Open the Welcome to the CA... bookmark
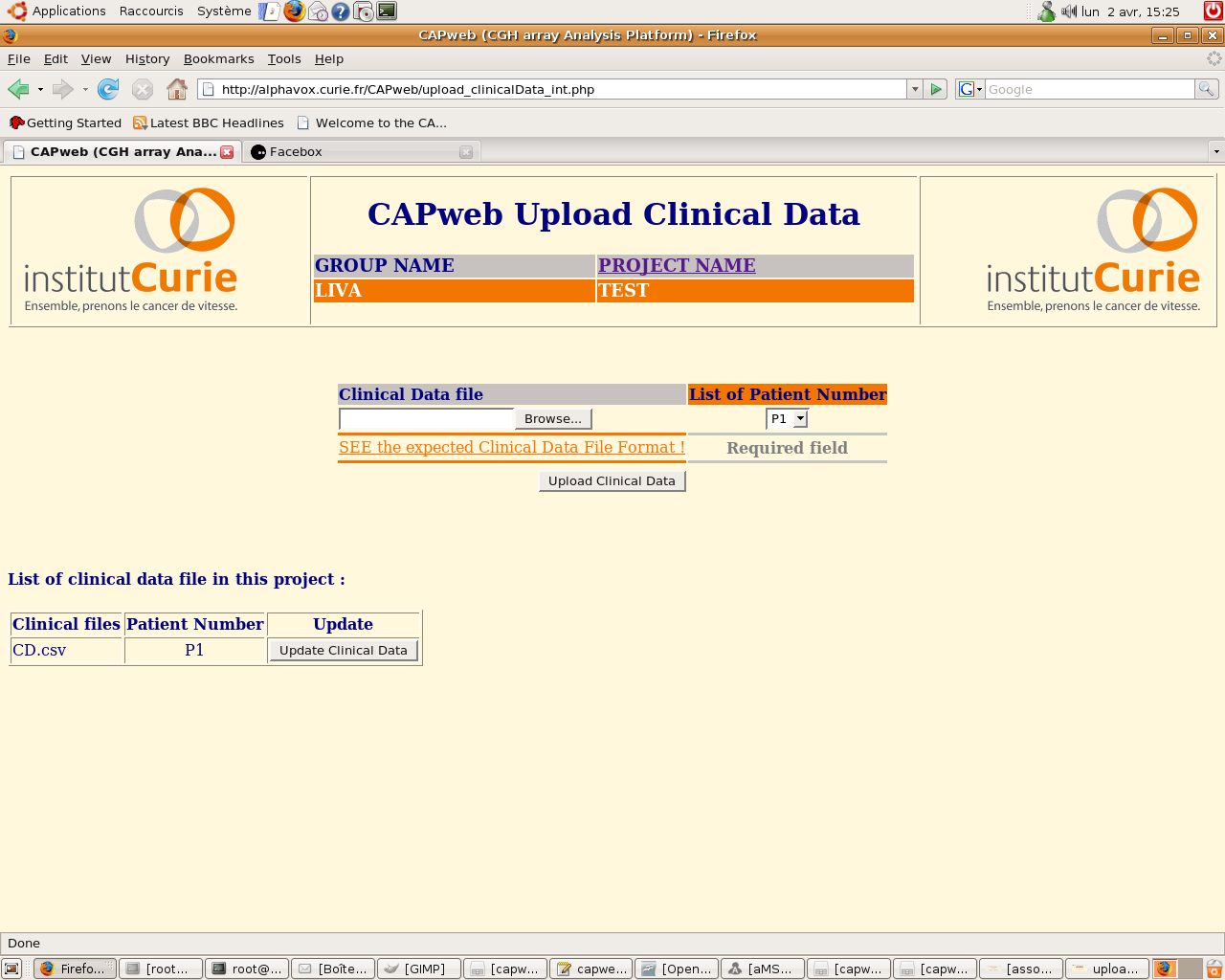 [x=371, y=123]
